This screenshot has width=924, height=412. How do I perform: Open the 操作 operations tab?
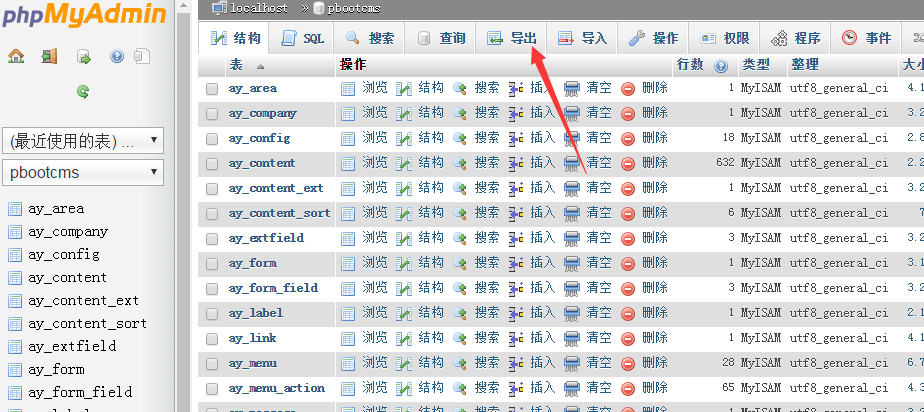653,38
